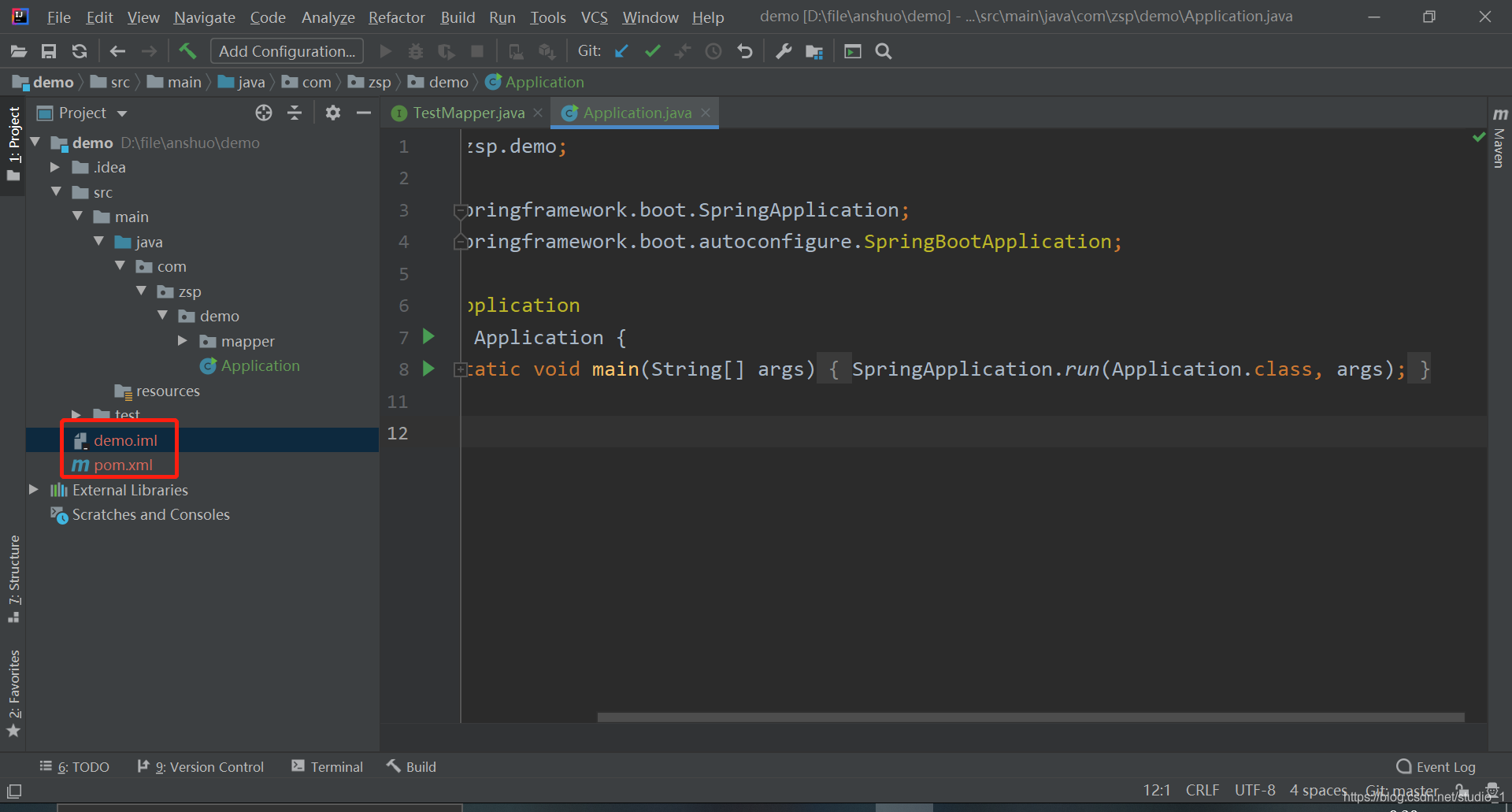Open Project panel settings gear

[333, 113]
